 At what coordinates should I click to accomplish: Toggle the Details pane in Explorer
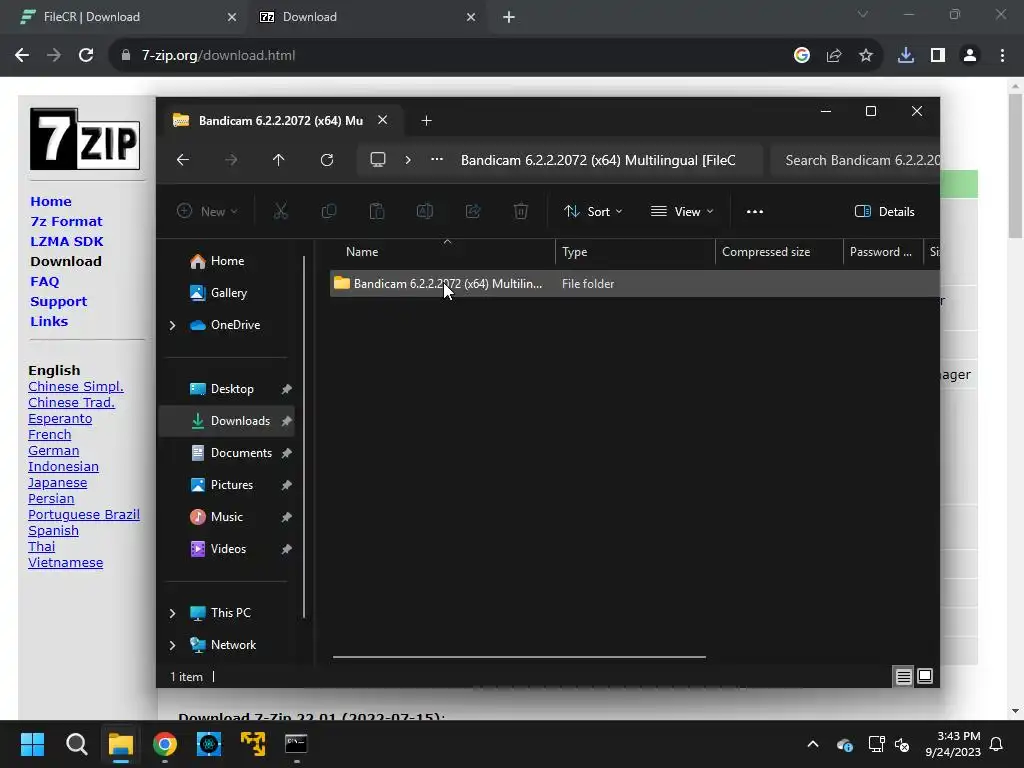coord(885,212)
